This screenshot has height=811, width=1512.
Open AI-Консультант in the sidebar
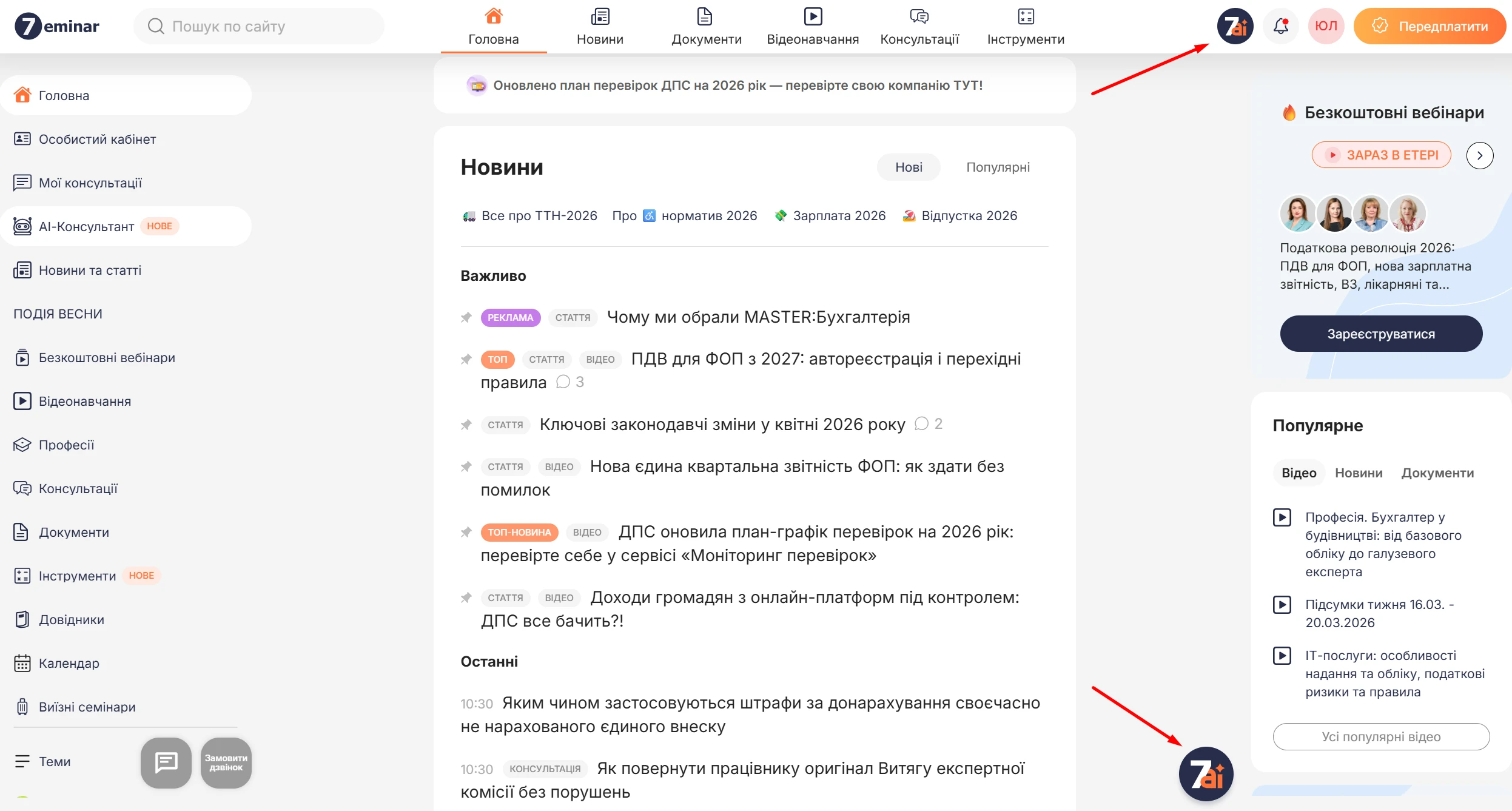click(87, 226)
